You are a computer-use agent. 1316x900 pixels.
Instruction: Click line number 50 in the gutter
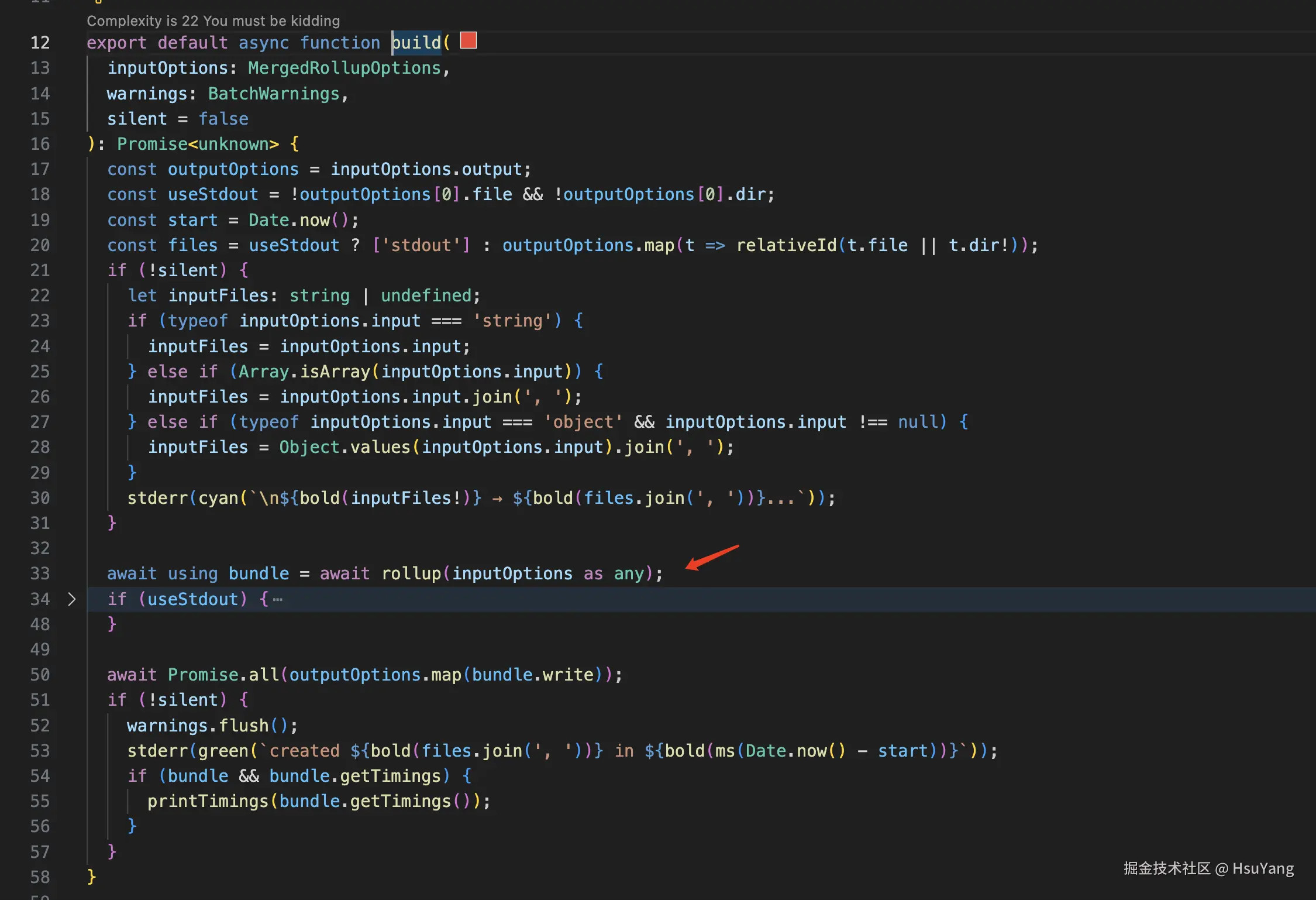[x=40, y=675]
